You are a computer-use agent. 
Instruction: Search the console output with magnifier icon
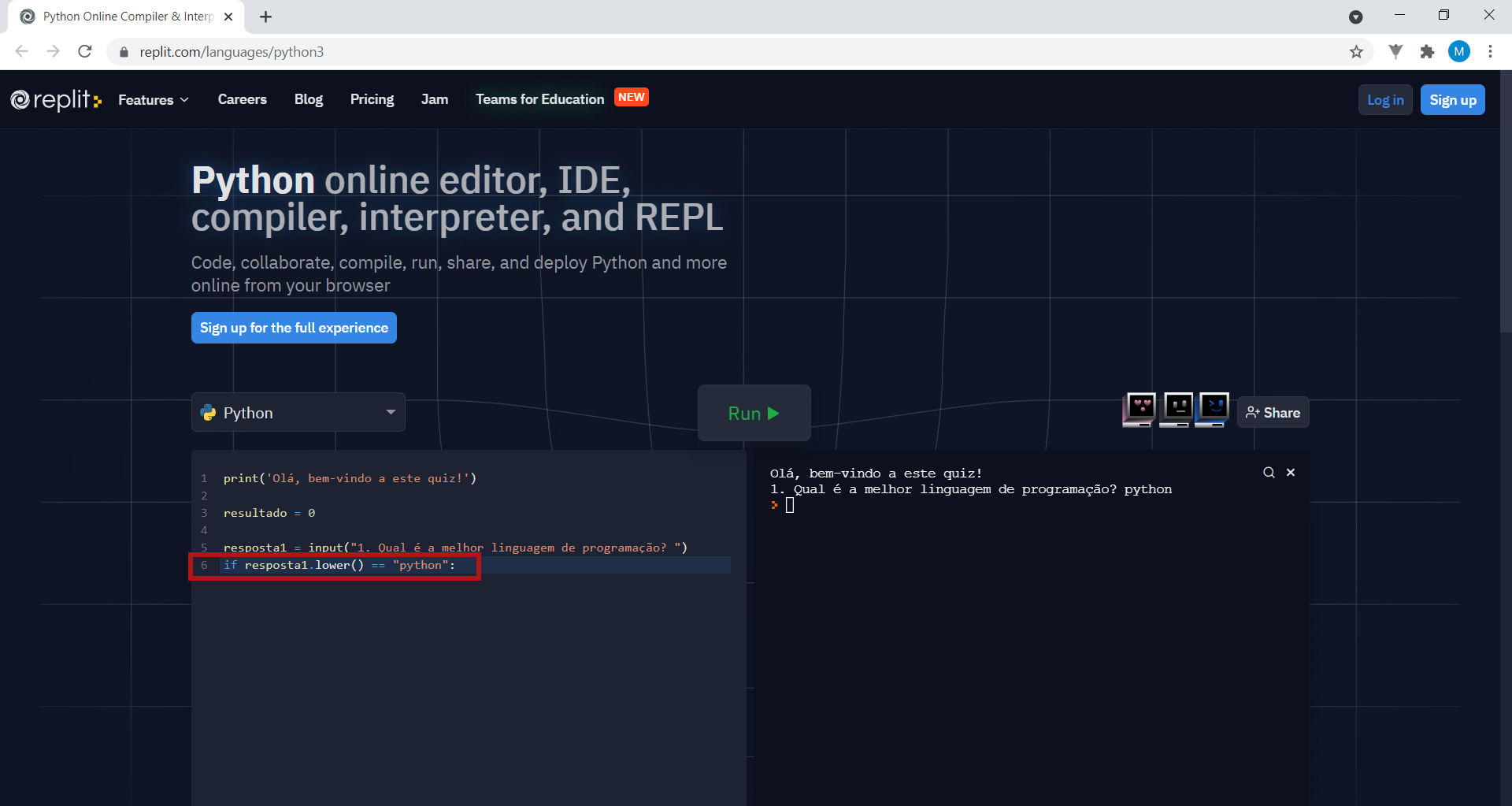coord(1269,473)
